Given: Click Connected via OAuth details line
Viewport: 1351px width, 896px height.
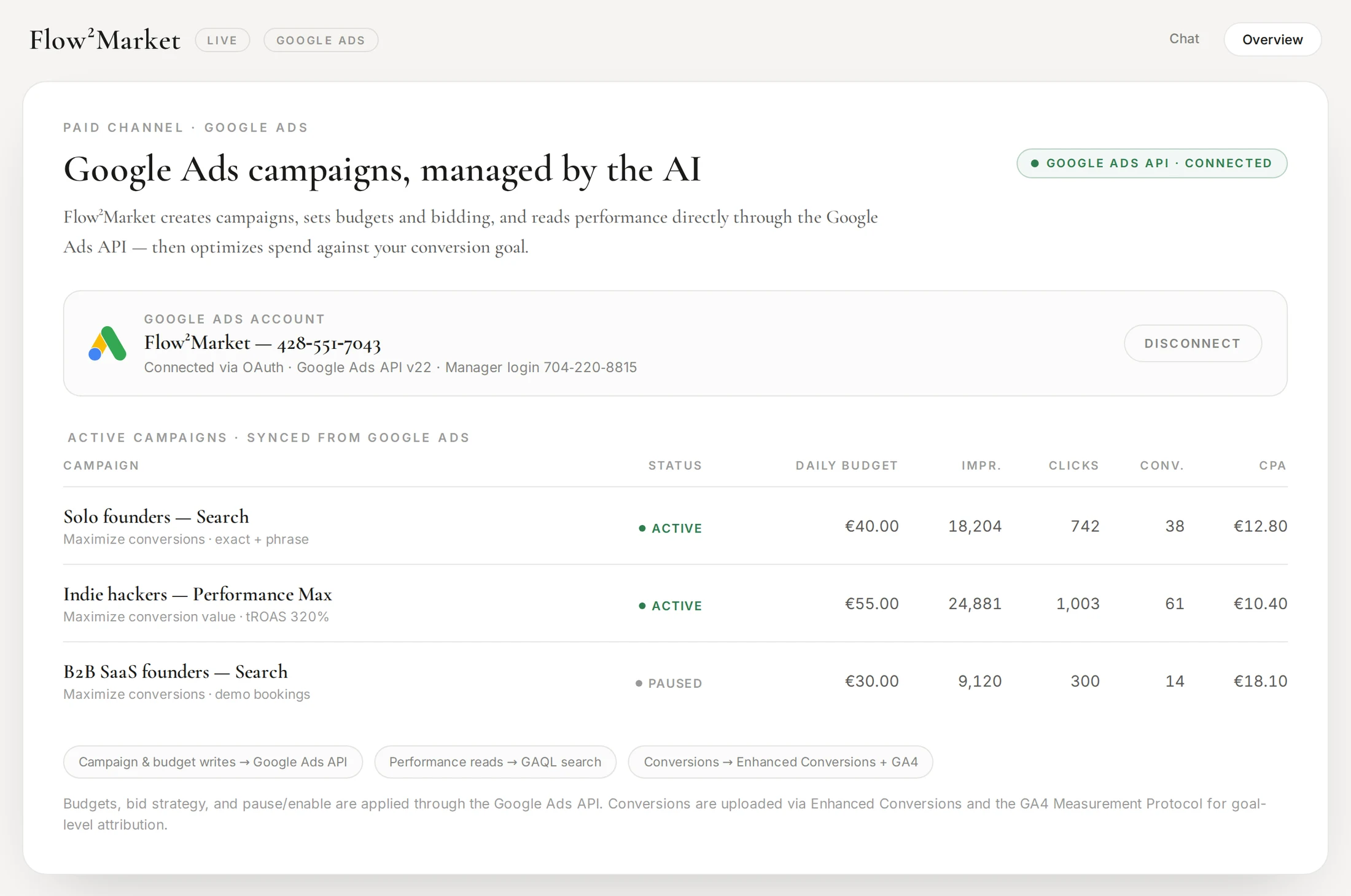Looking at the screenshot, I should pyautogui.click(x=391, y=367).
